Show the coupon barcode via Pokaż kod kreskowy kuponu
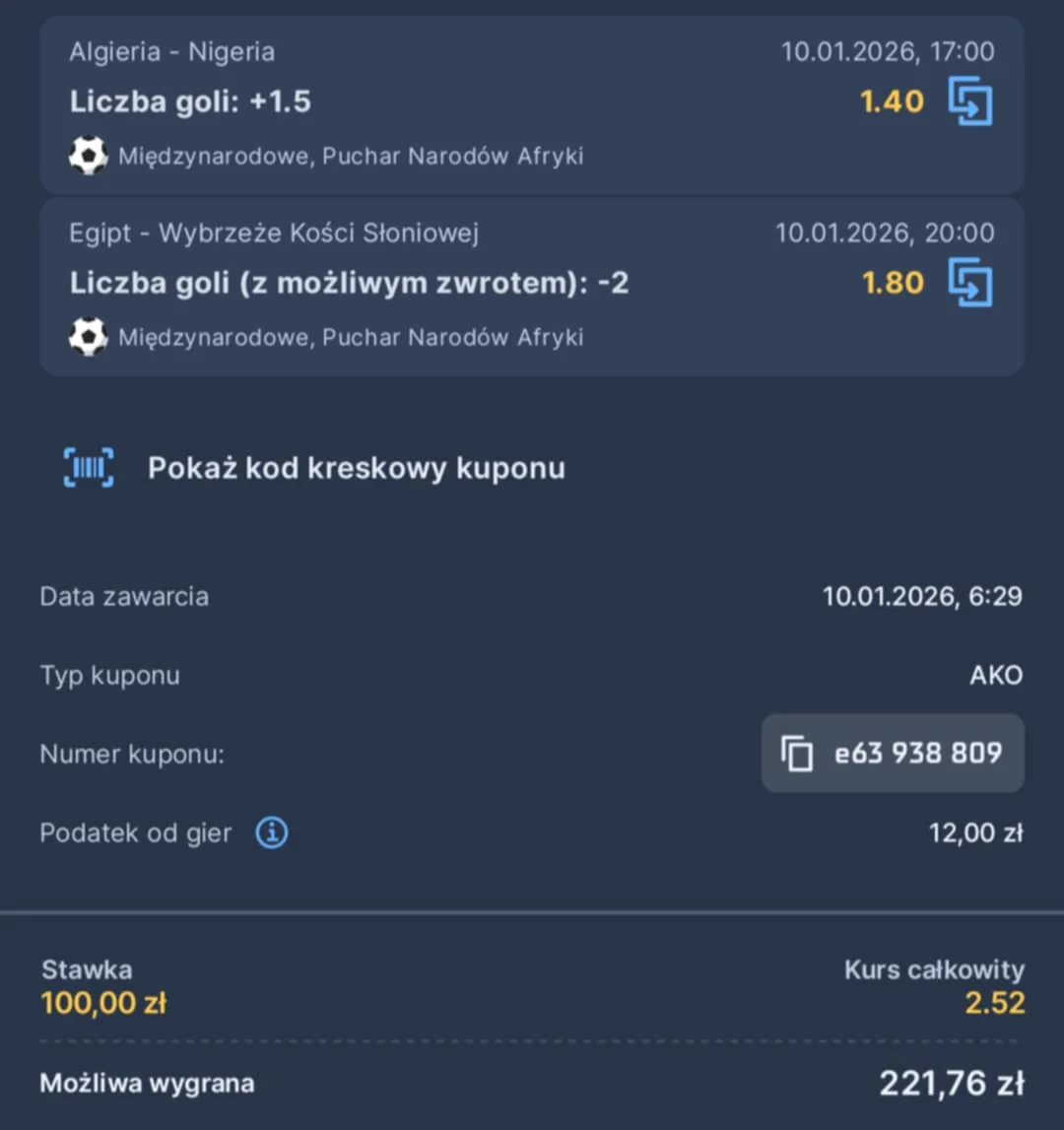Screen dimensions: 1064x1130 coord(356,468)
